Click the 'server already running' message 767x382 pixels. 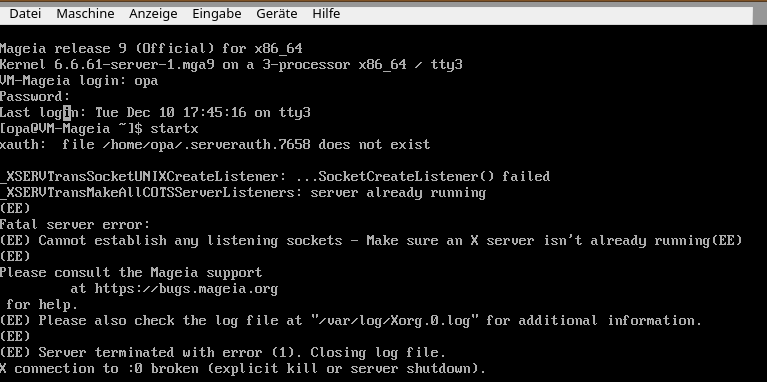398,193
